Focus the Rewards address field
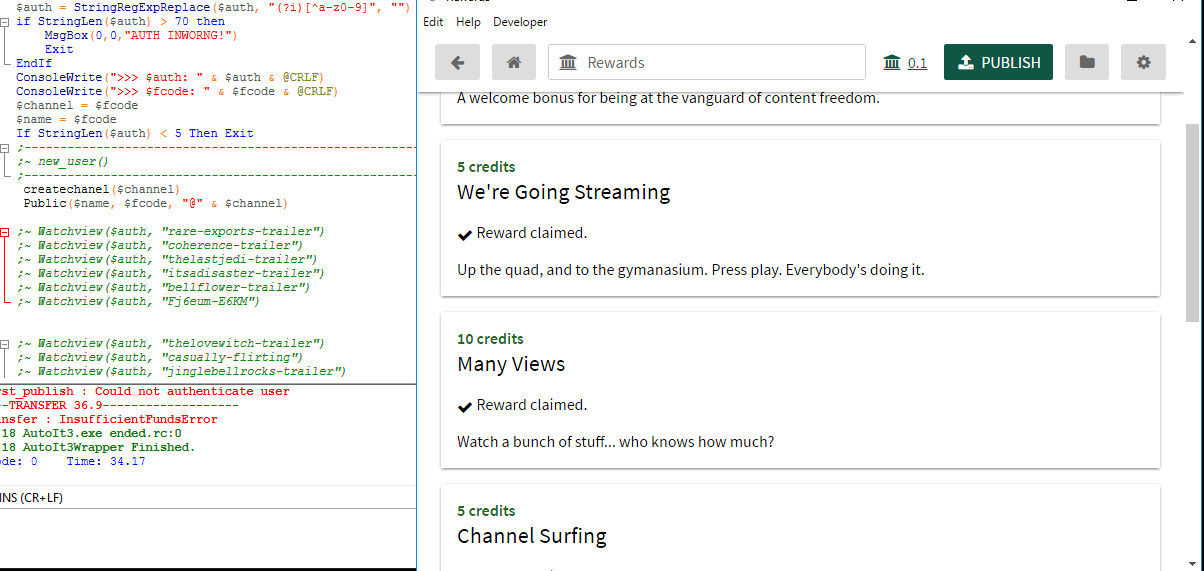This screenshot has width=1204, height=571. [x=707, y=62]
